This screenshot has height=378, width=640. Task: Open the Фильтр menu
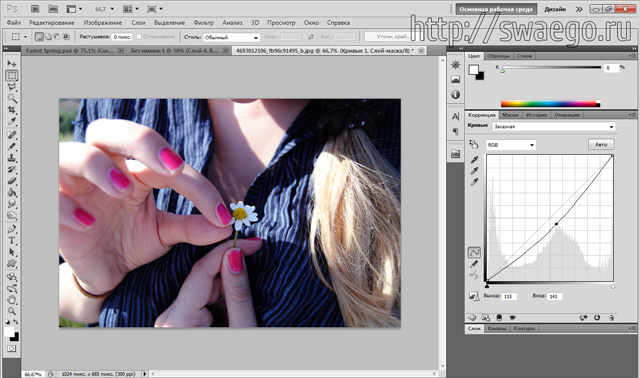coord(203,22)
